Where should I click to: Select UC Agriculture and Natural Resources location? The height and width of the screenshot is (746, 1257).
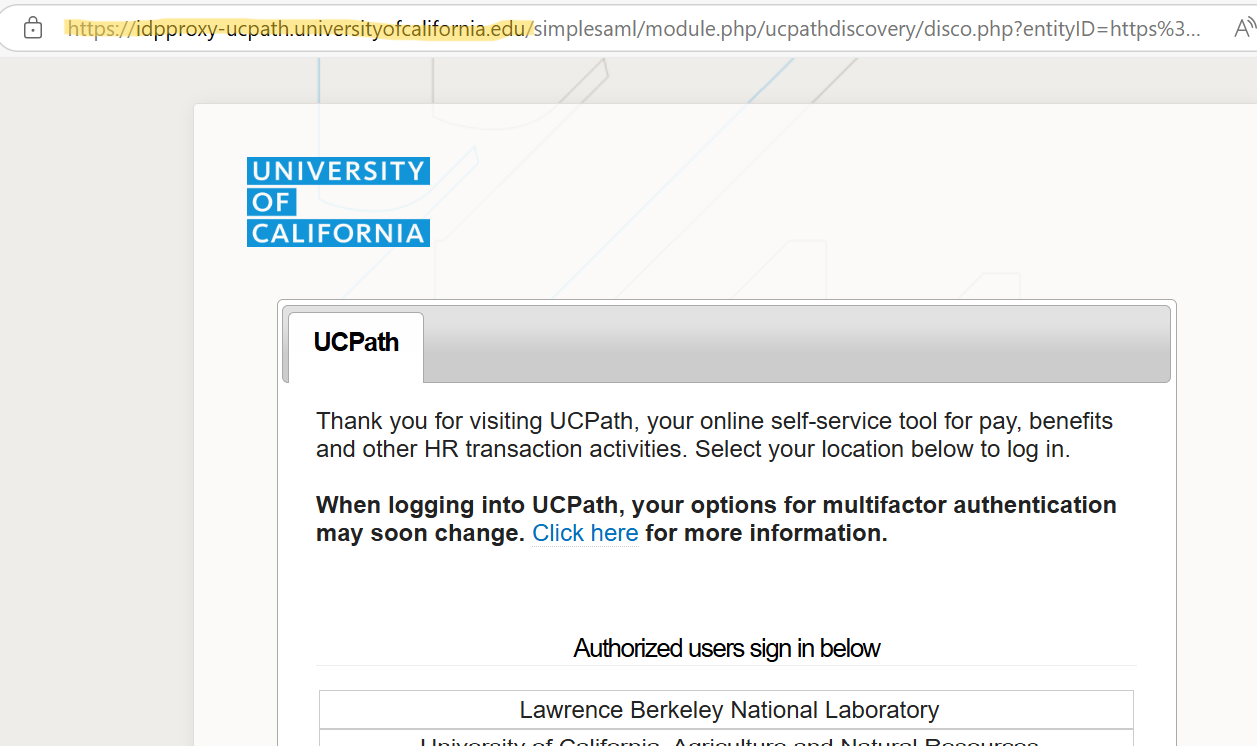click(x=728, y=741)
